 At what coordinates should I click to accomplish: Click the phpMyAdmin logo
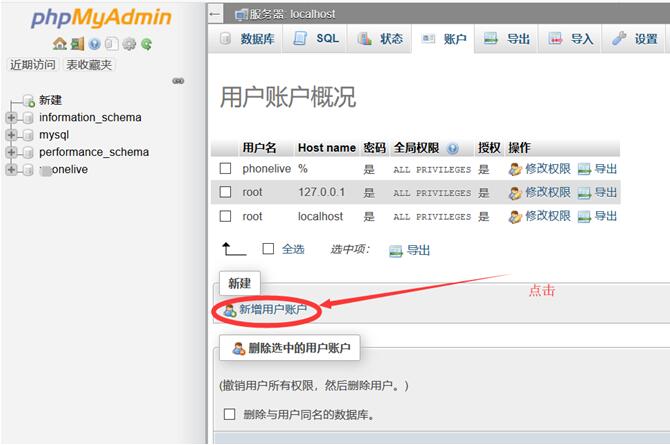pyautogui.click(x=101, y=18)
